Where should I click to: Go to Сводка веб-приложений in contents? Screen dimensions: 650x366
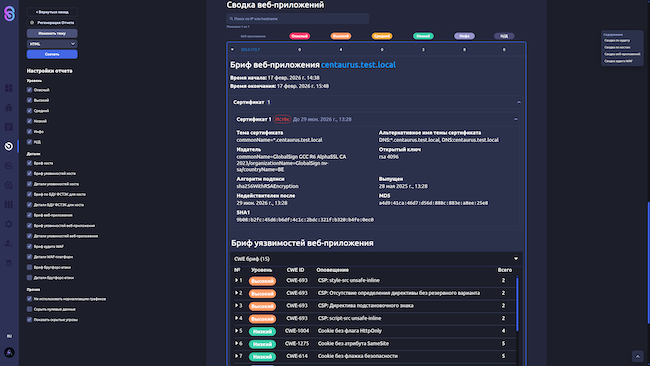coord(622,54)
